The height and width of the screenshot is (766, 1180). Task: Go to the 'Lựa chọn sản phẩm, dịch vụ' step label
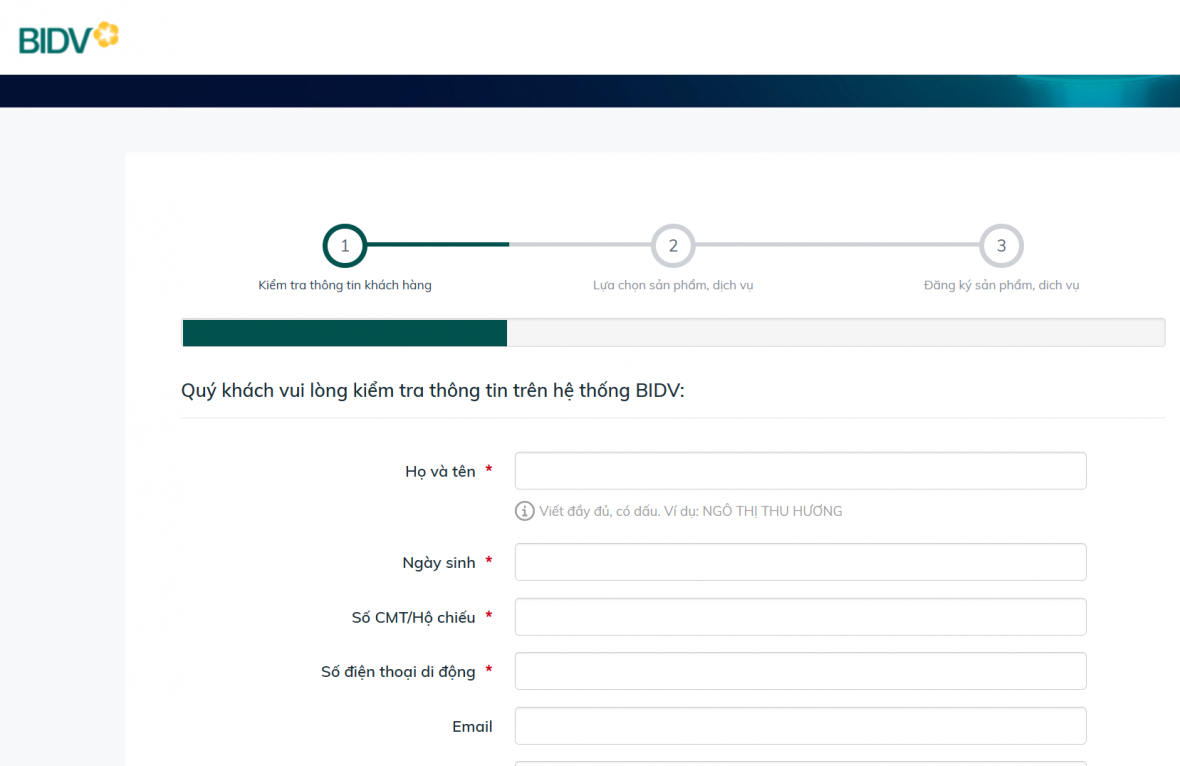click(x=673, y=285)
